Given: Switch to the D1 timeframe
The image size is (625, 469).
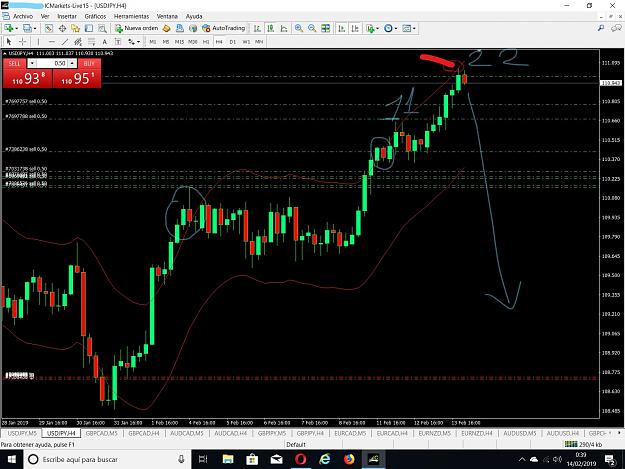Looking at the screenshot, I should (x=233, y=41).
